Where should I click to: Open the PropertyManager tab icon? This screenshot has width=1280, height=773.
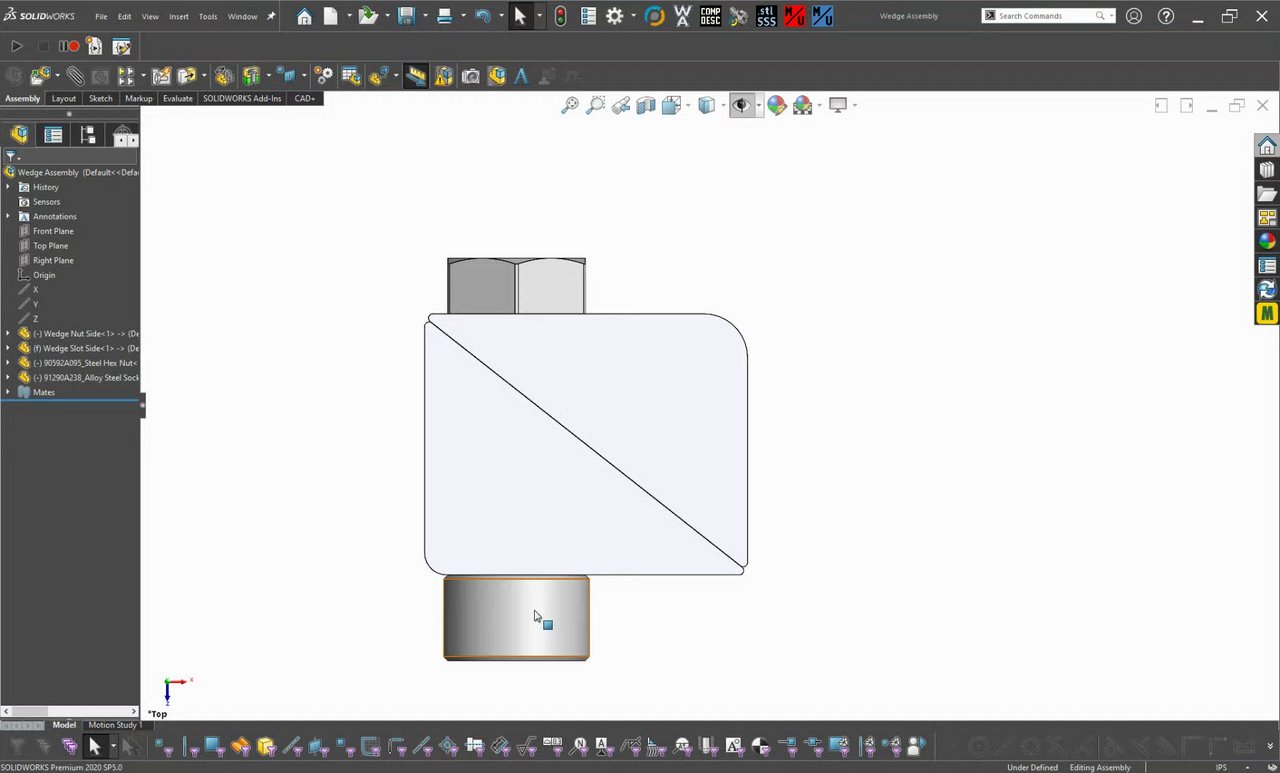click(53, 135)
